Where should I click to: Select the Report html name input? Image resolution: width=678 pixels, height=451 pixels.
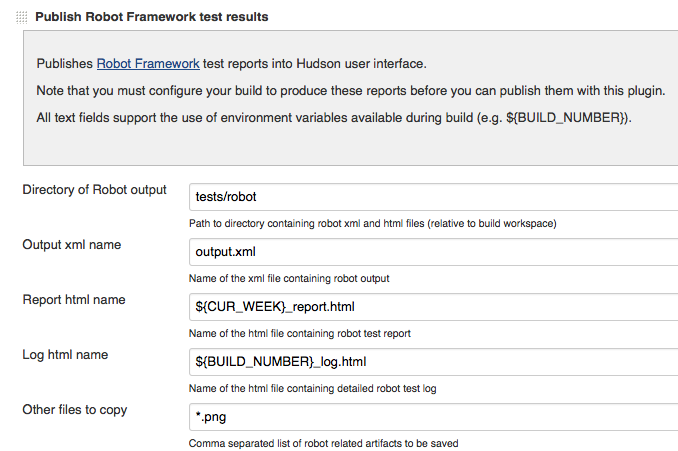point(432,307)
